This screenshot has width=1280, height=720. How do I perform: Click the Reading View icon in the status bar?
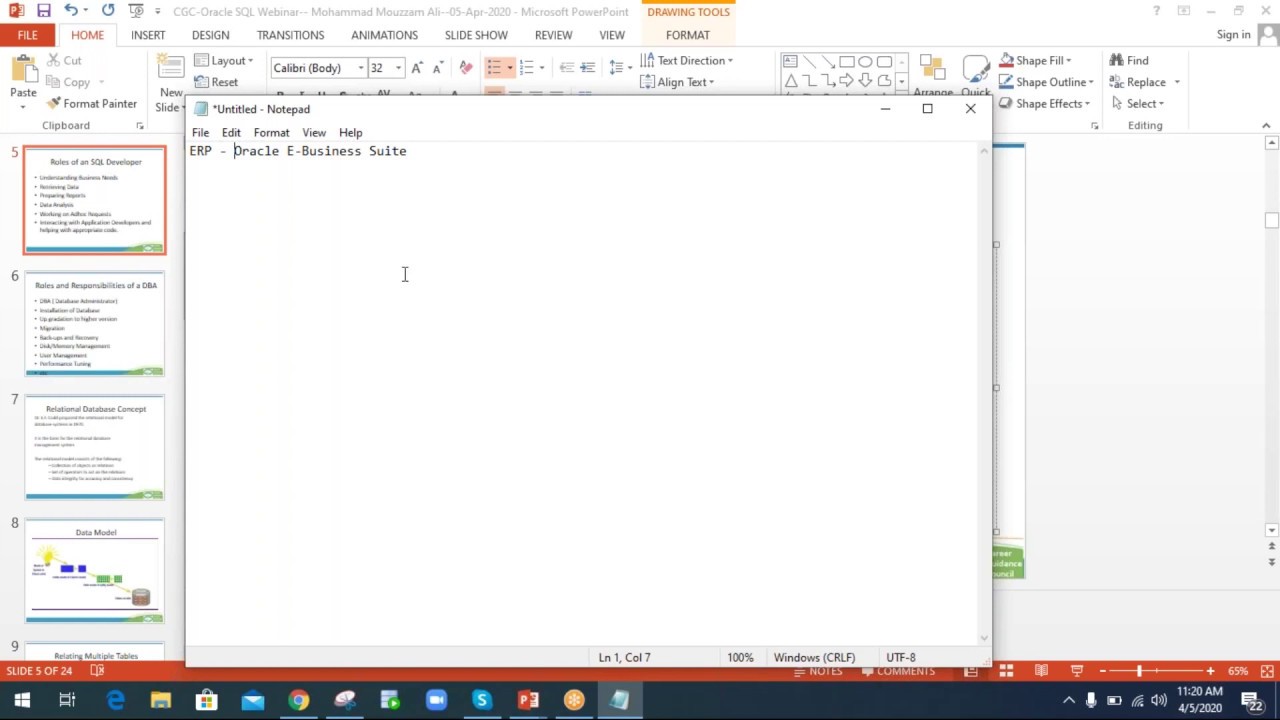click(1041, 671)
